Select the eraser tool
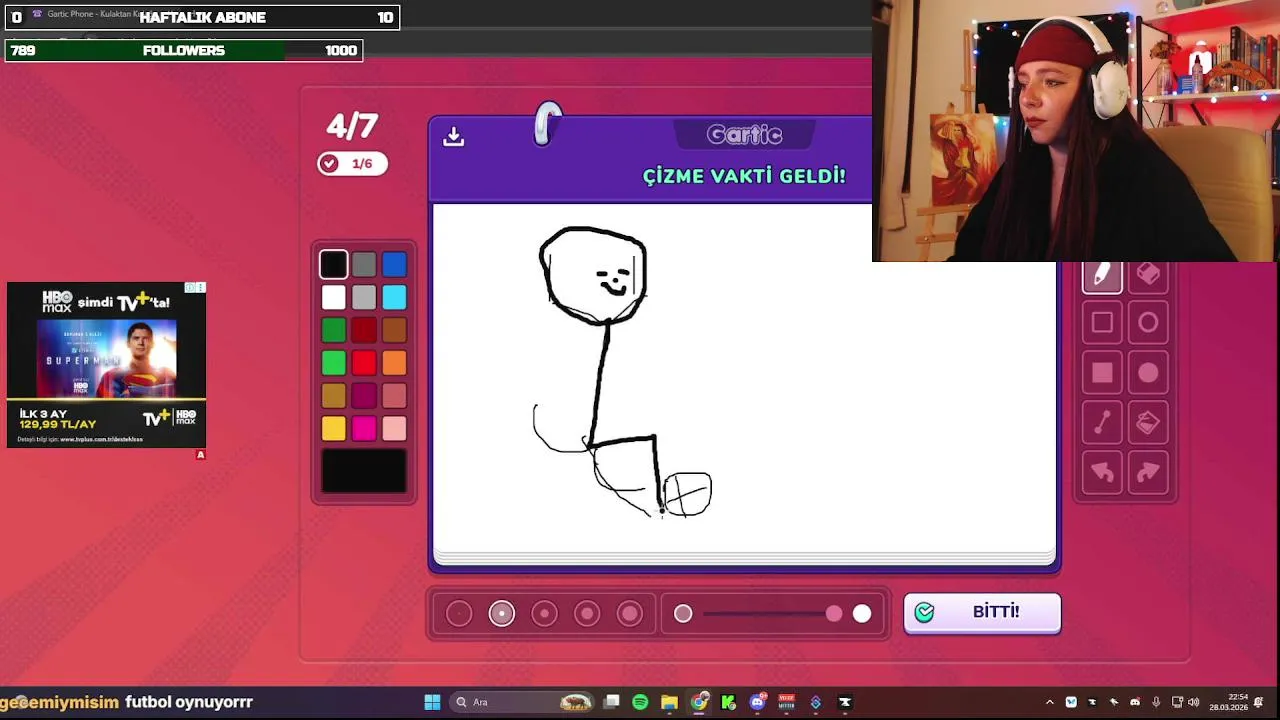 click(1148, 275)
